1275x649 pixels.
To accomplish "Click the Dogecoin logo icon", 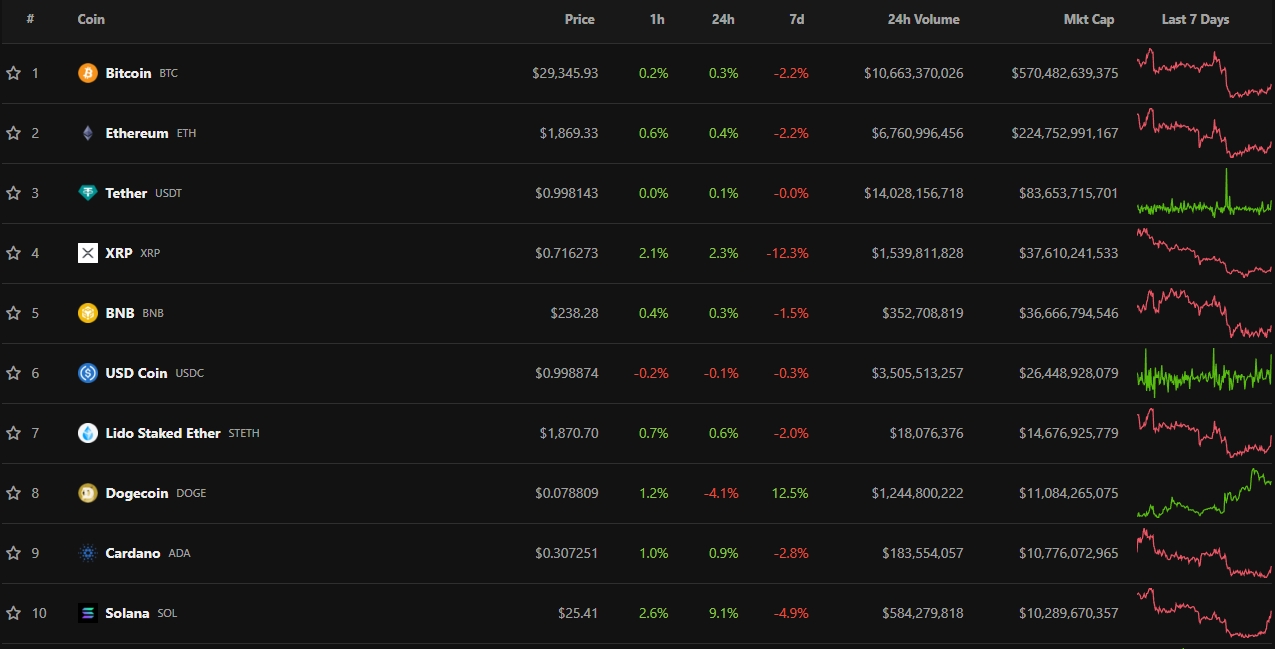I will (88, 493).
